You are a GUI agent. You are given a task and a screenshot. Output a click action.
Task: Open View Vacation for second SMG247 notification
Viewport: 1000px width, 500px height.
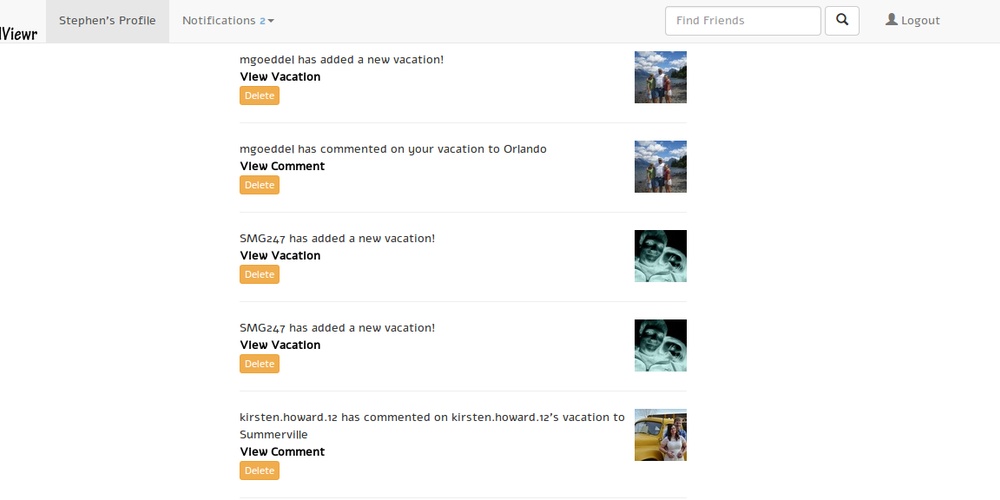coord(280,345)
